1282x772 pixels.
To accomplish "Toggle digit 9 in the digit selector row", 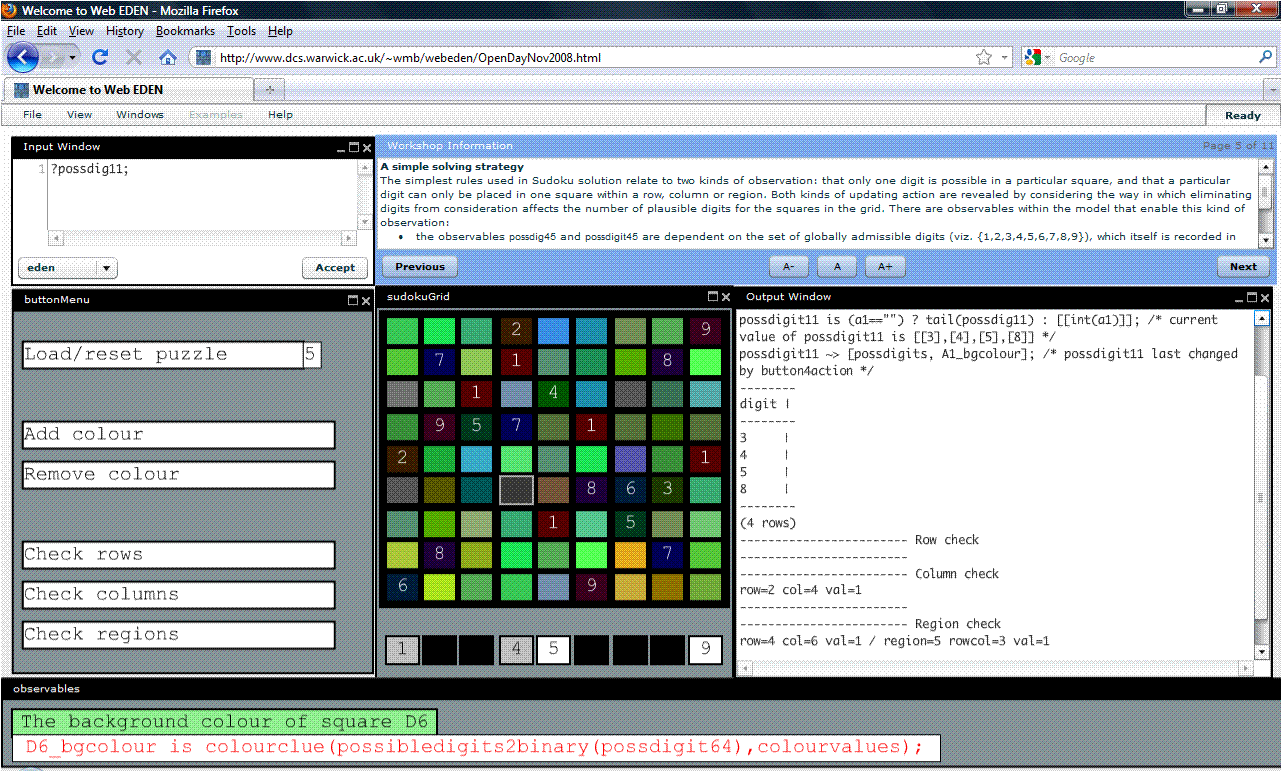I will coord(705,650).
